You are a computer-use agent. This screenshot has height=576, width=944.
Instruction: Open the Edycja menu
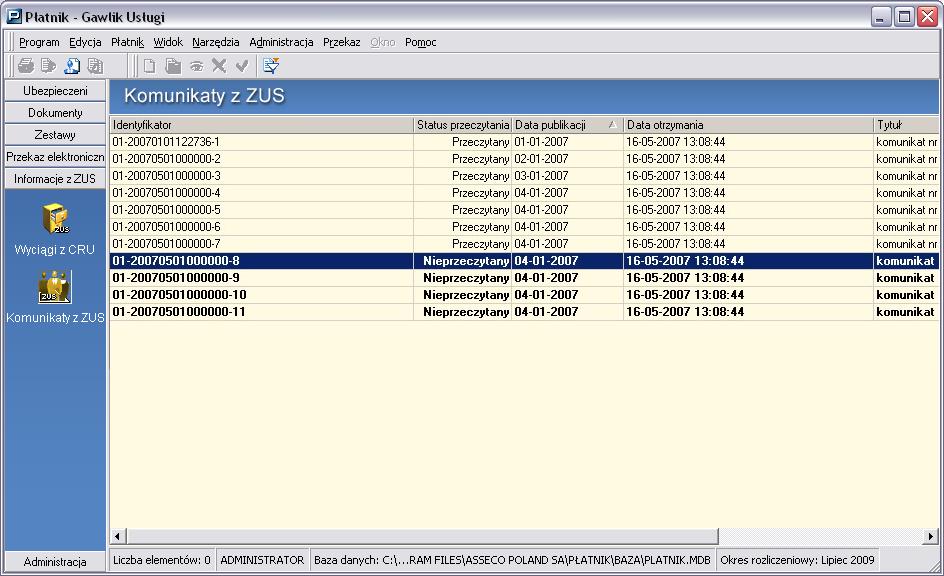(85, 42)
